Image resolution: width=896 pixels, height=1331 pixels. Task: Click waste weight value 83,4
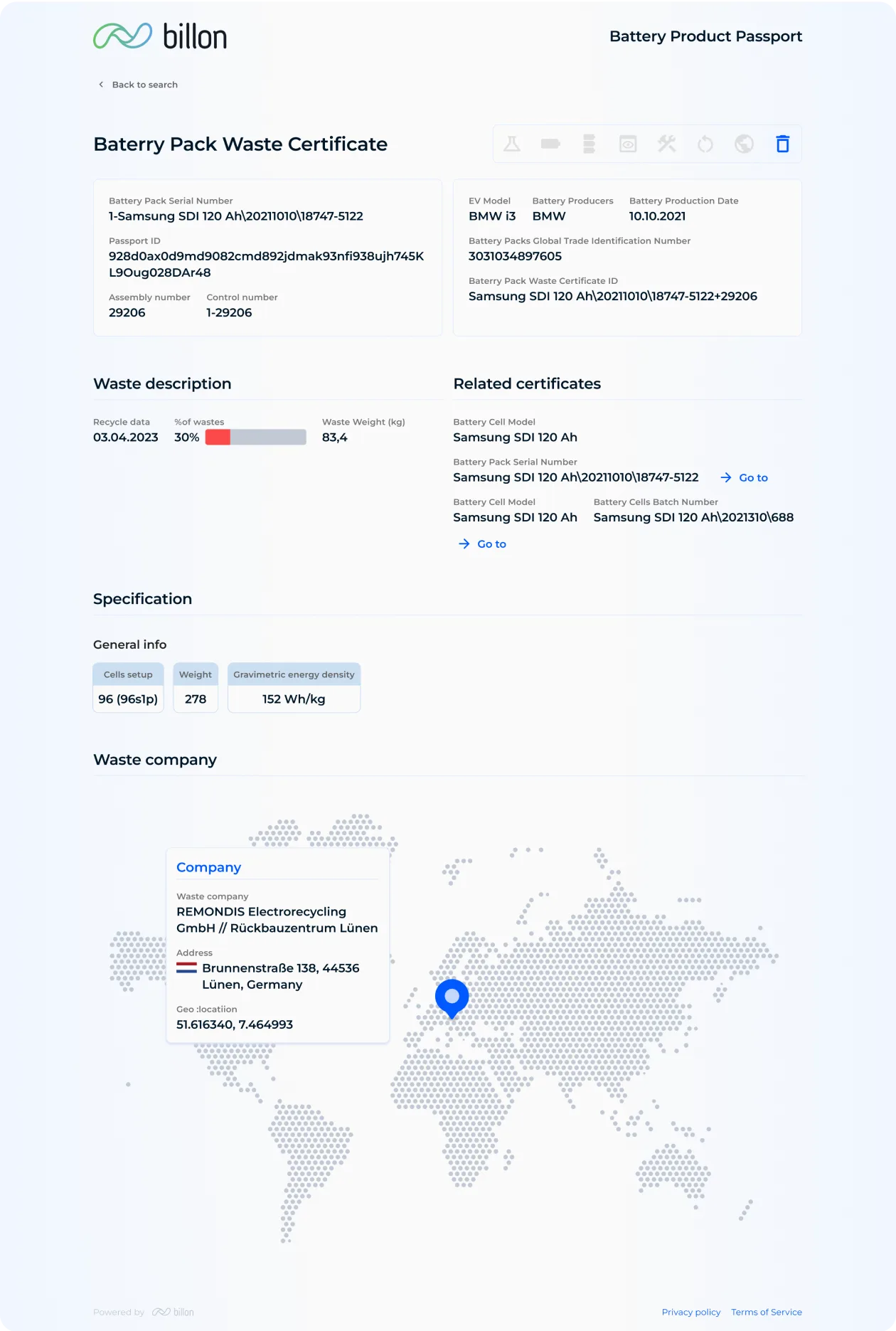click(335, 438)
